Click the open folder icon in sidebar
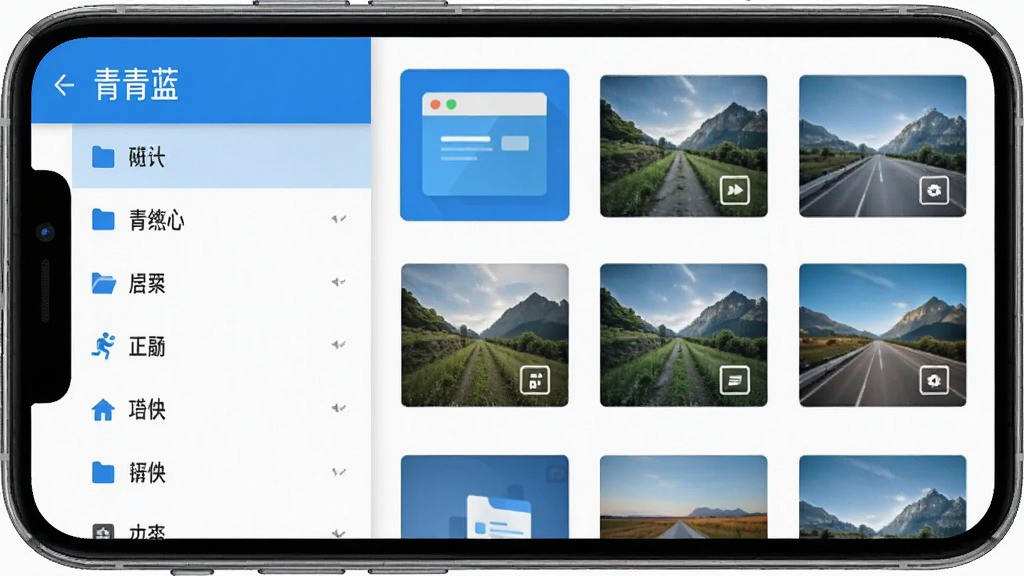This screenshot has height=576, width=1024. [103, 283]
